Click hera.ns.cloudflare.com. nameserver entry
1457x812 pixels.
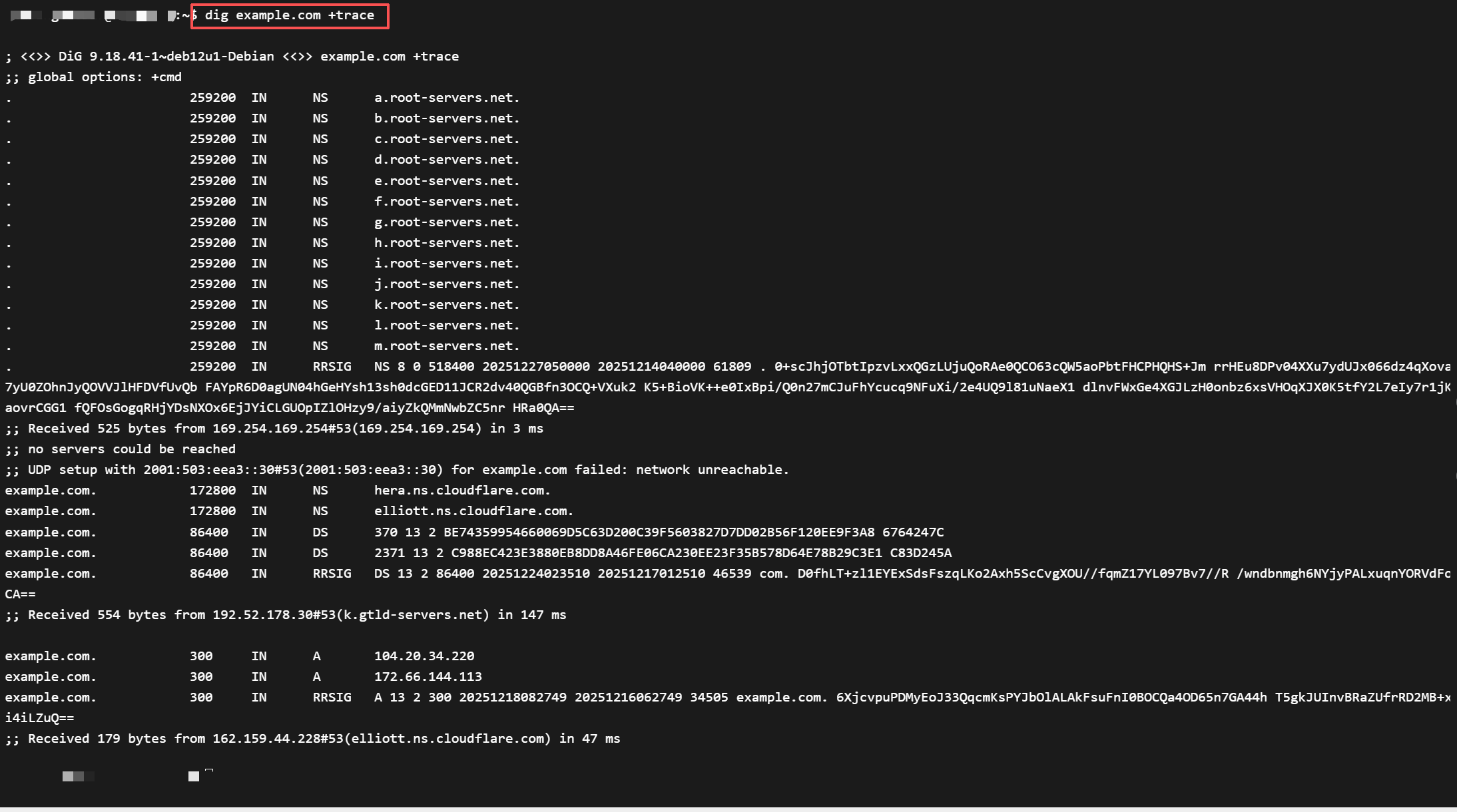[462, 491]
